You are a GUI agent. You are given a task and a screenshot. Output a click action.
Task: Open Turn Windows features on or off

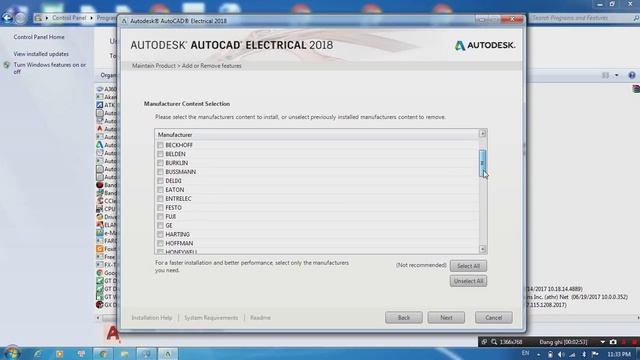click(50, 68)
